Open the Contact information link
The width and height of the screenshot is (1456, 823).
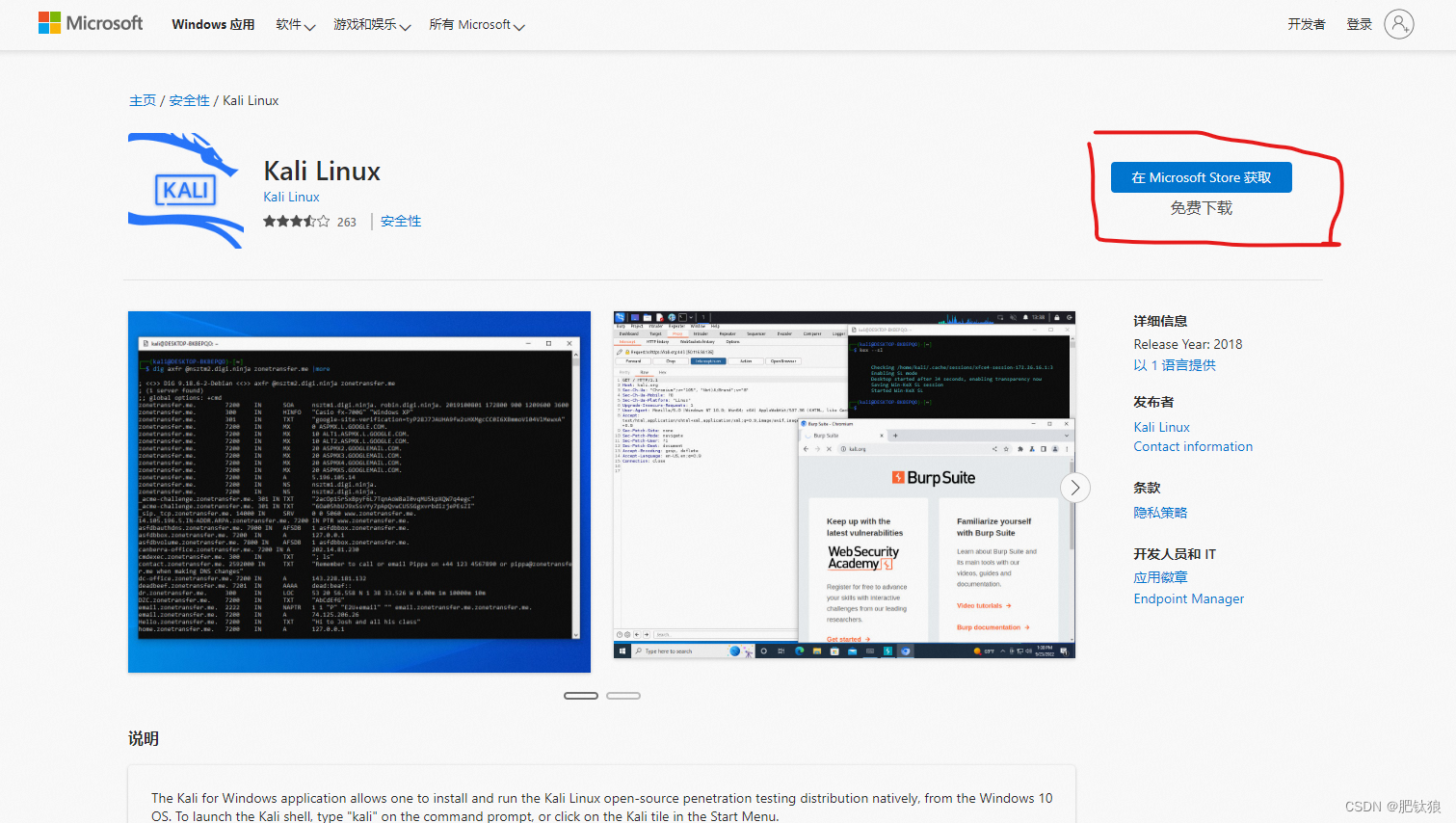(x=1193, y=446)
